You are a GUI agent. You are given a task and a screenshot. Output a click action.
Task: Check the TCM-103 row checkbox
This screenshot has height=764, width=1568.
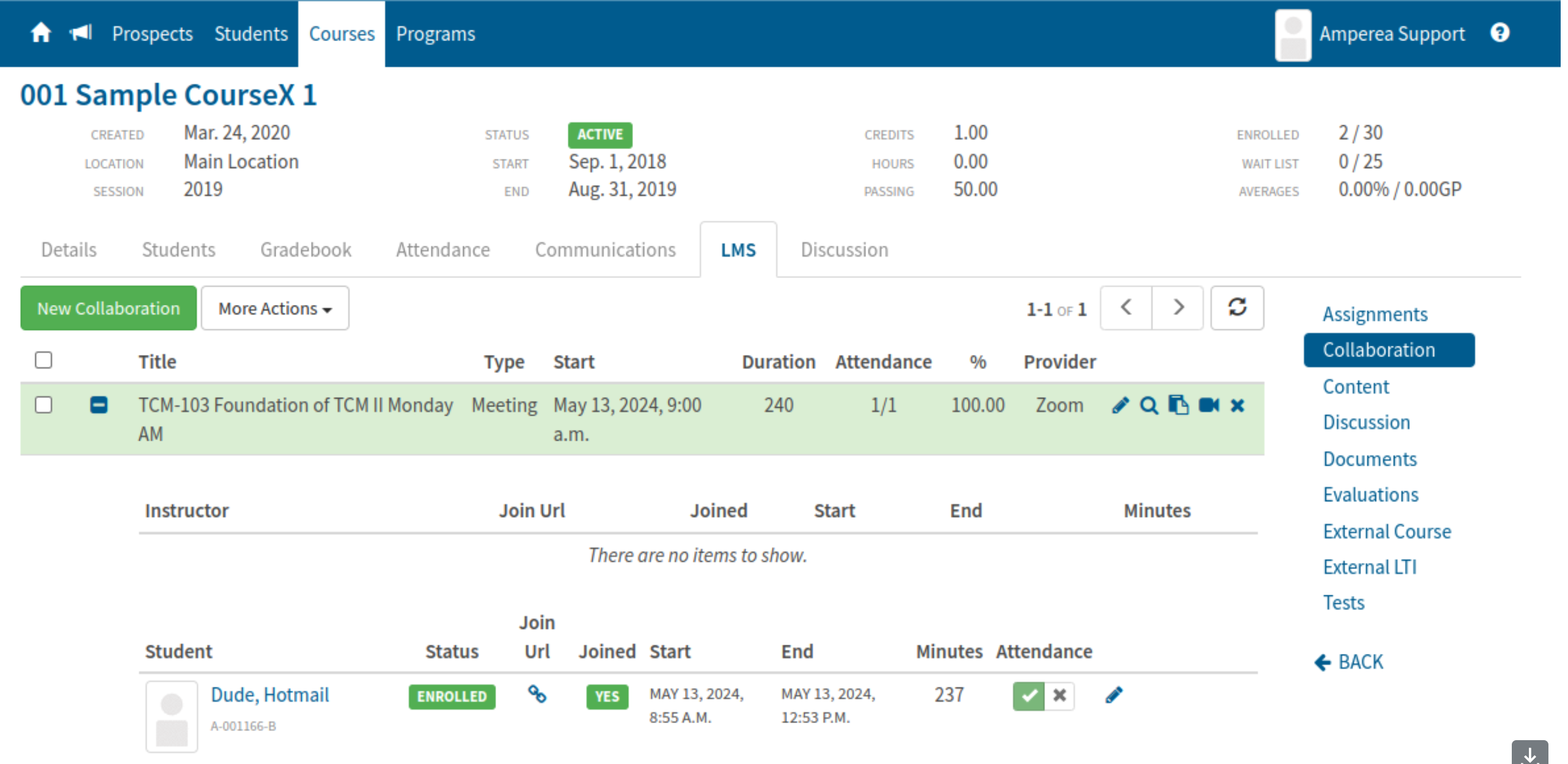point(43,405)
